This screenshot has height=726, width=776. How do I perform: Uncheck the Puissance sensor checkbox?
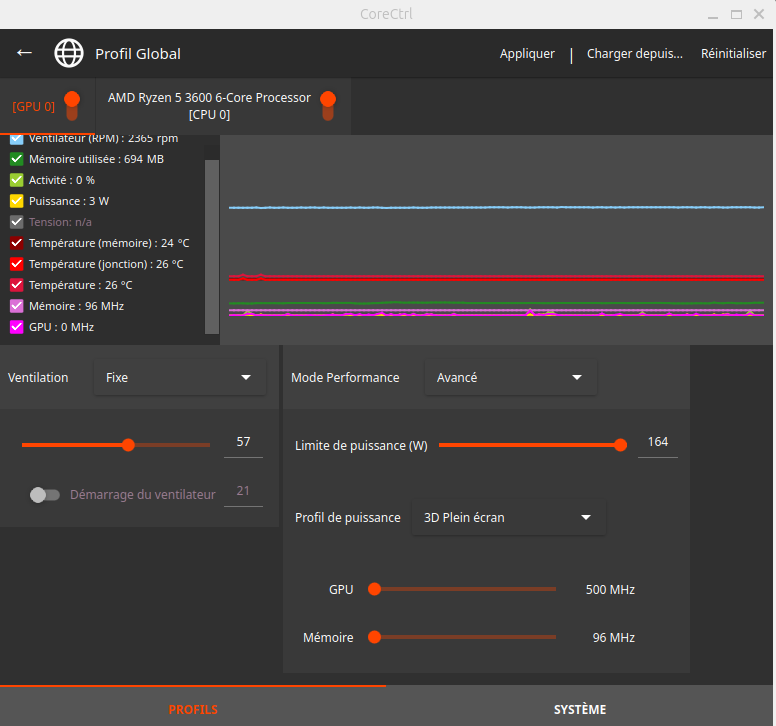[x=16, y=201]
